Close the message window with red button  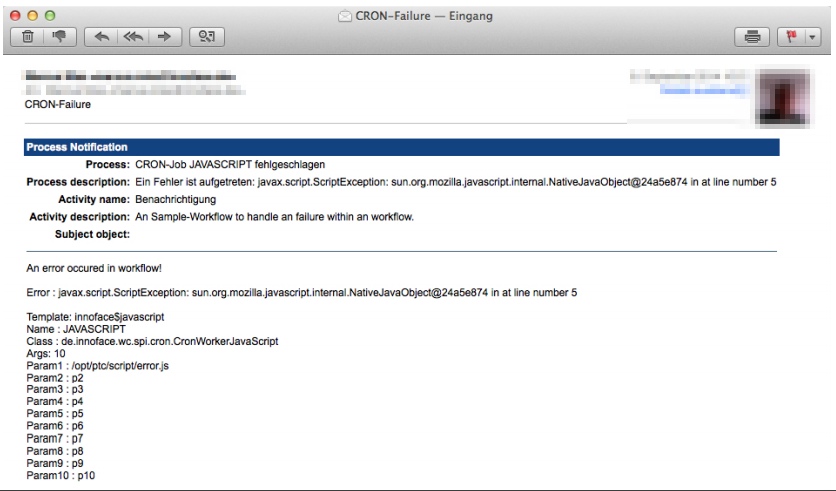pos(15,15)
